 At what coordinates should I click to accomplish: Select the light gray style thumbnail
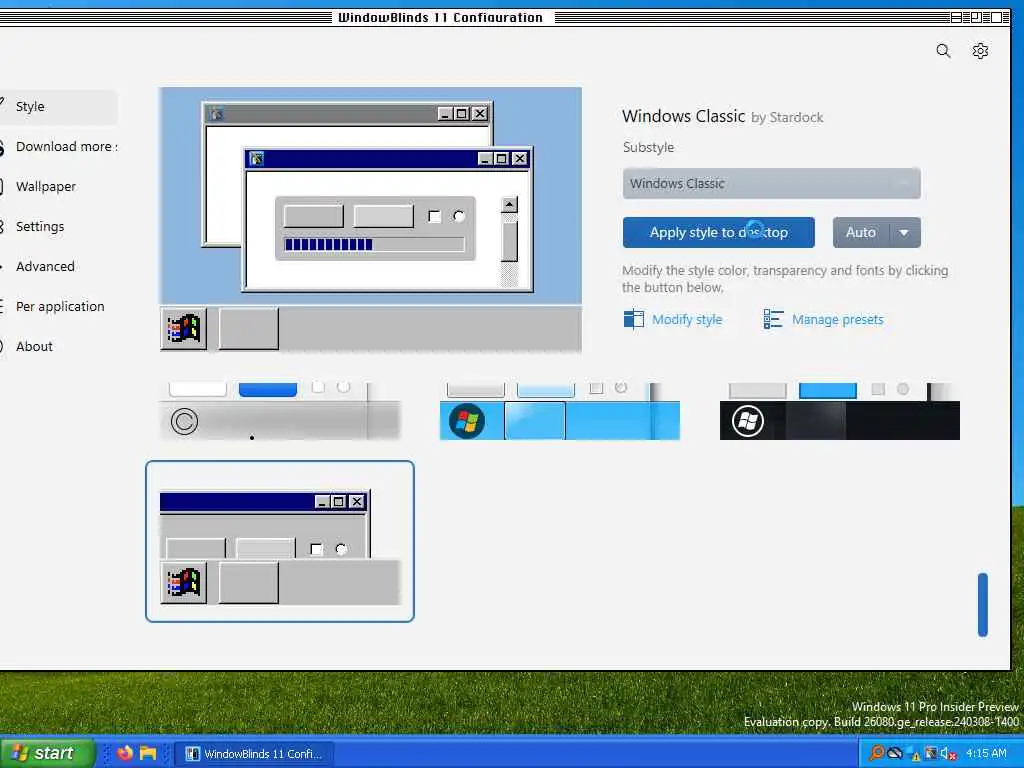point(280,411)
